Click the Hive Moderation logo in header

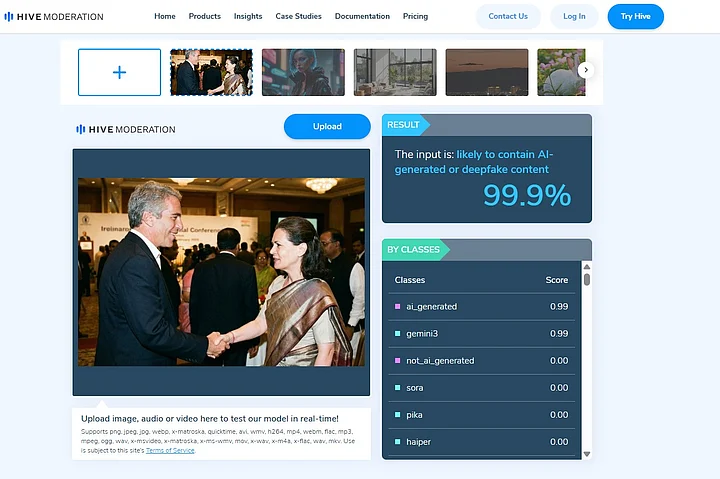[x=54, y=17]
